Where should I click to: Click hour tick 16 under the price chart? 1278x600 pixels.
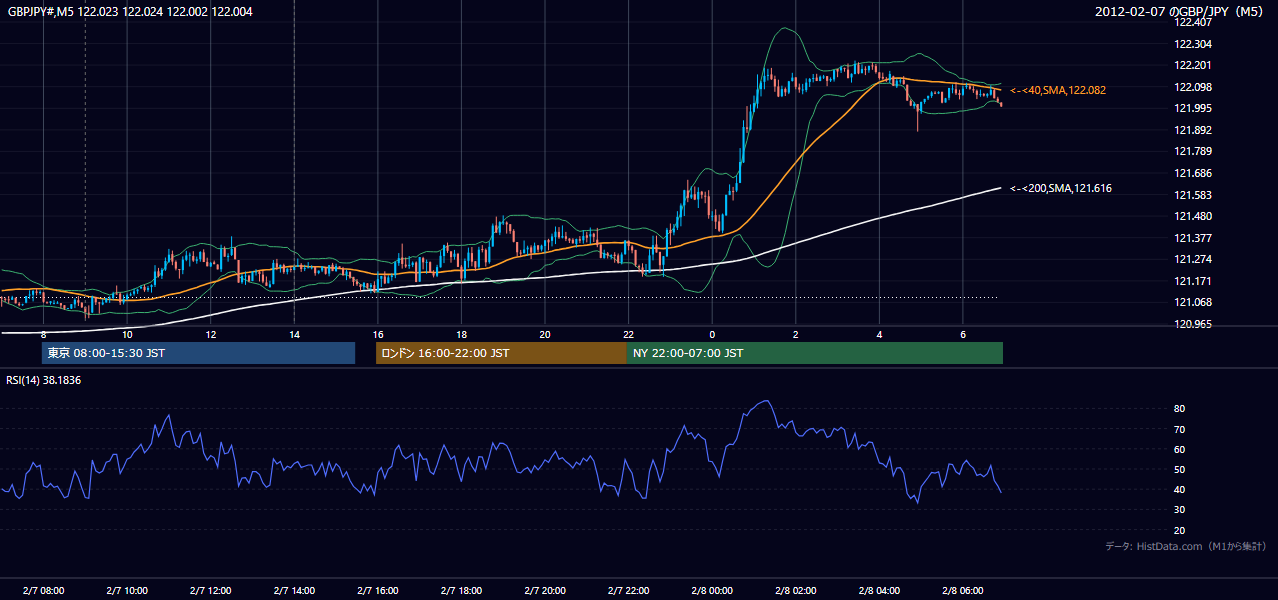(378, 335)
